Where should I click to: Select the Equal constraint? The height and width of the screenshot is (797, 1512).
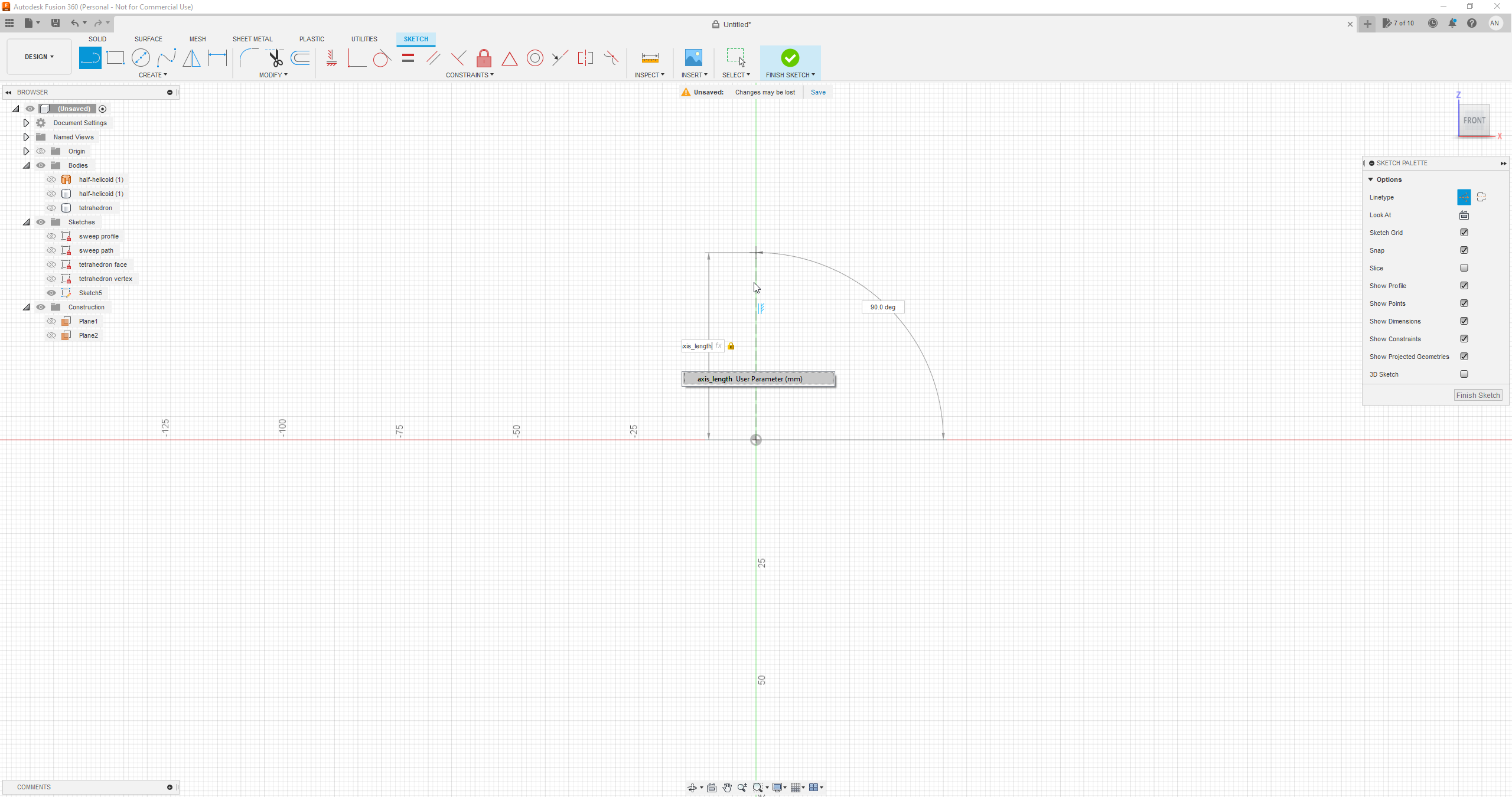point(408,58)
